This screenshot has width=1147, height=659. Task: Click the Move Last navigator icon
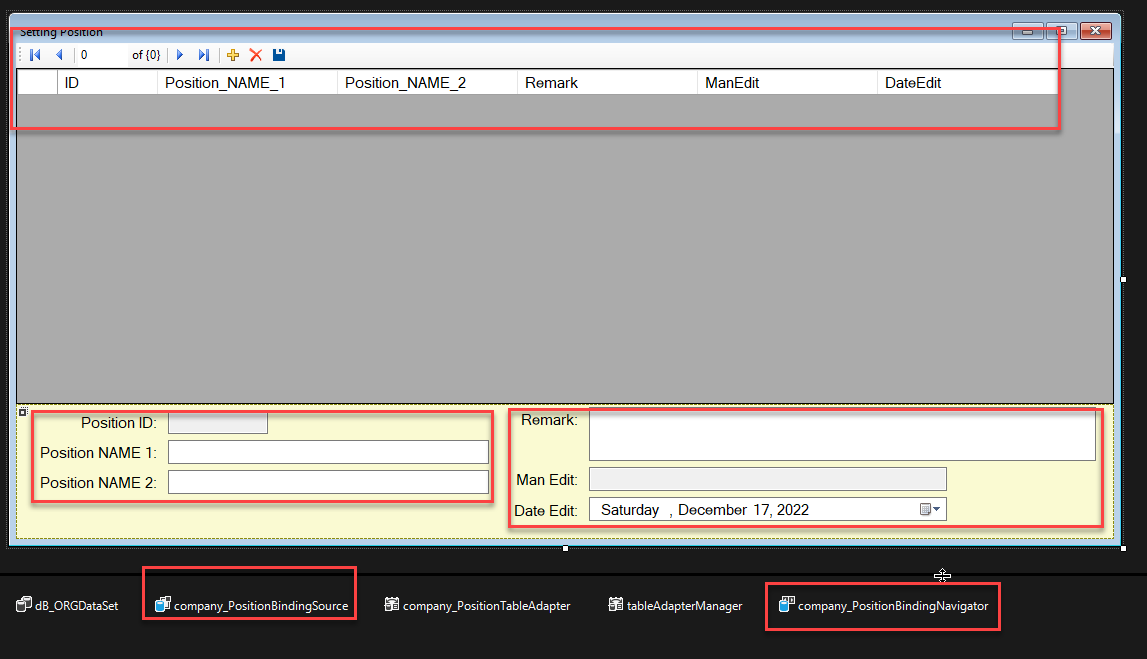tap(204, 55)
